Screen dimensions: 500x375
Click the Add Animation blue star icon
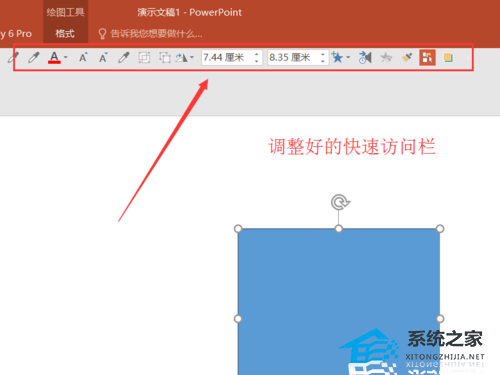[x=337, y=57]
